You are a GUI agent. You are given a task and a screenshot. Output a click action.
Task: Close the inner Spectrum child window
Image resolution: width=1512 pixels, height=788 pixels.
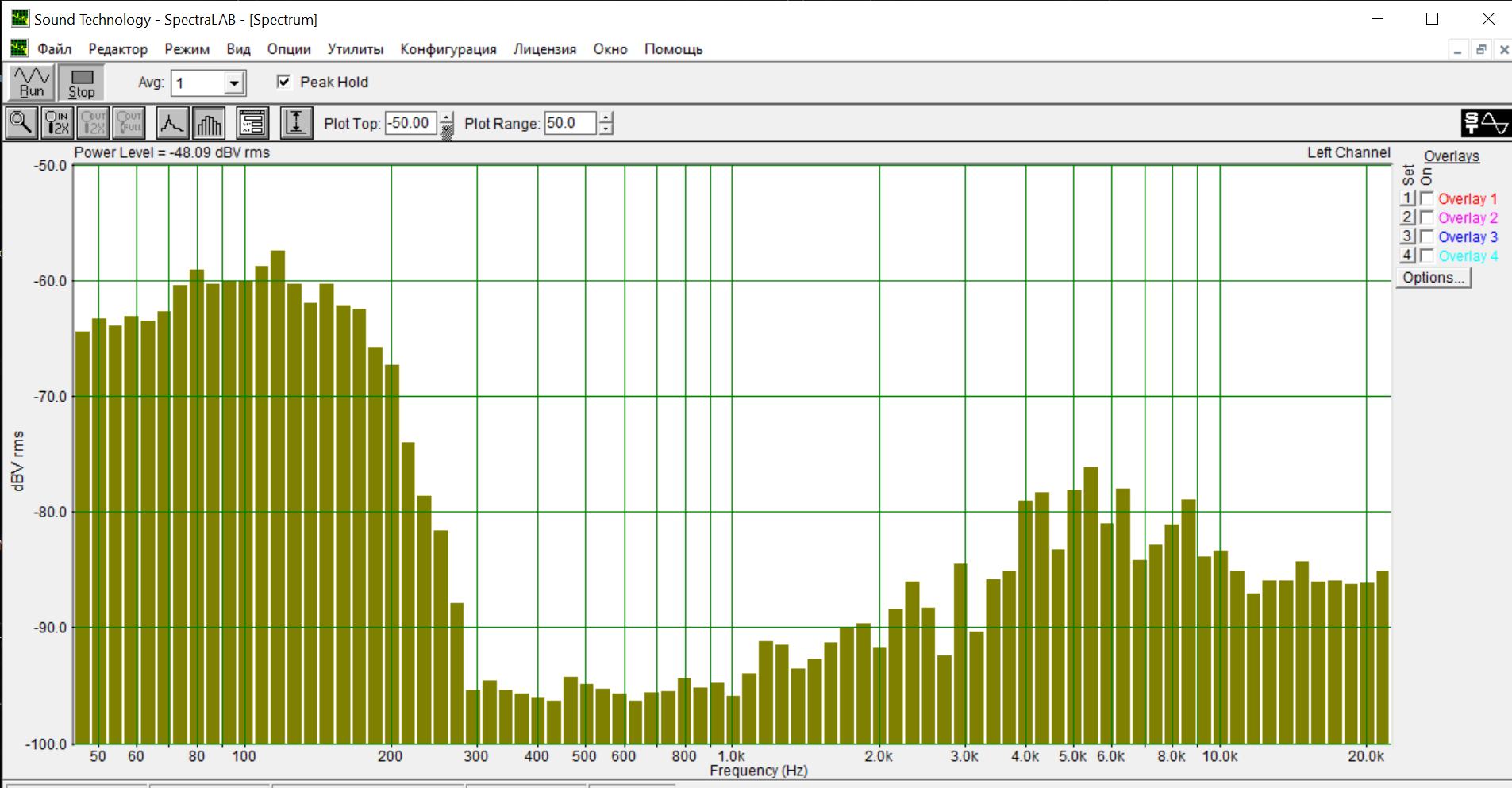pos(1503,50)
